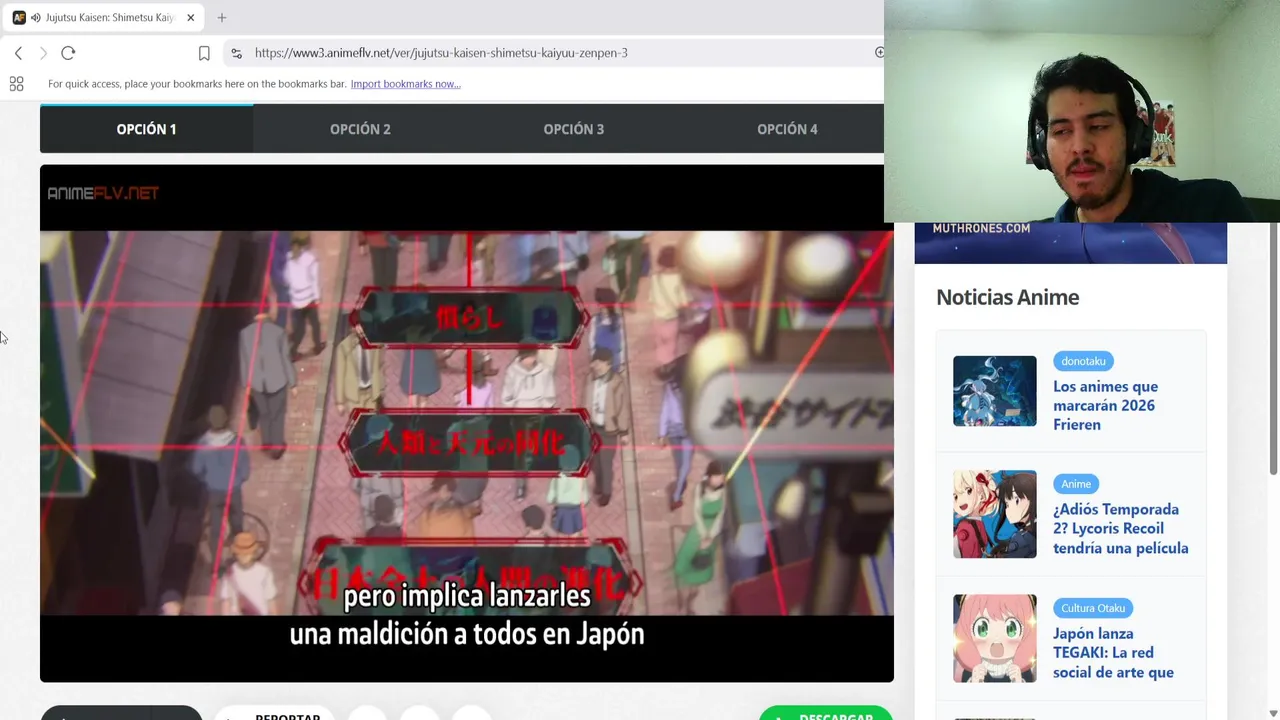
Task: Click the green DESCARGAR button
Action: pyautogui.click(x=825, y=714)
